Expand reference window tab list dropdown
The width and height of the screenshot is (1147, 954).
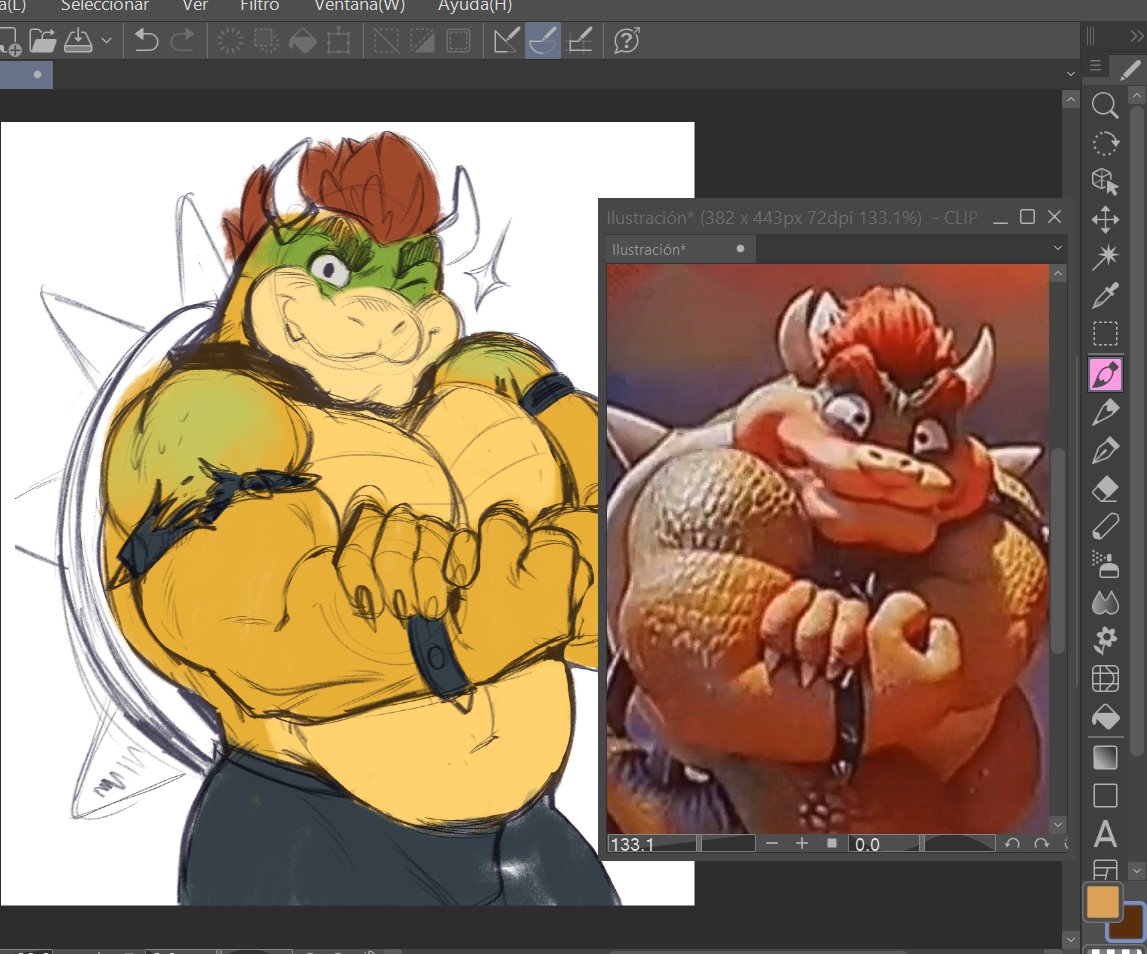coord(1058,249)
